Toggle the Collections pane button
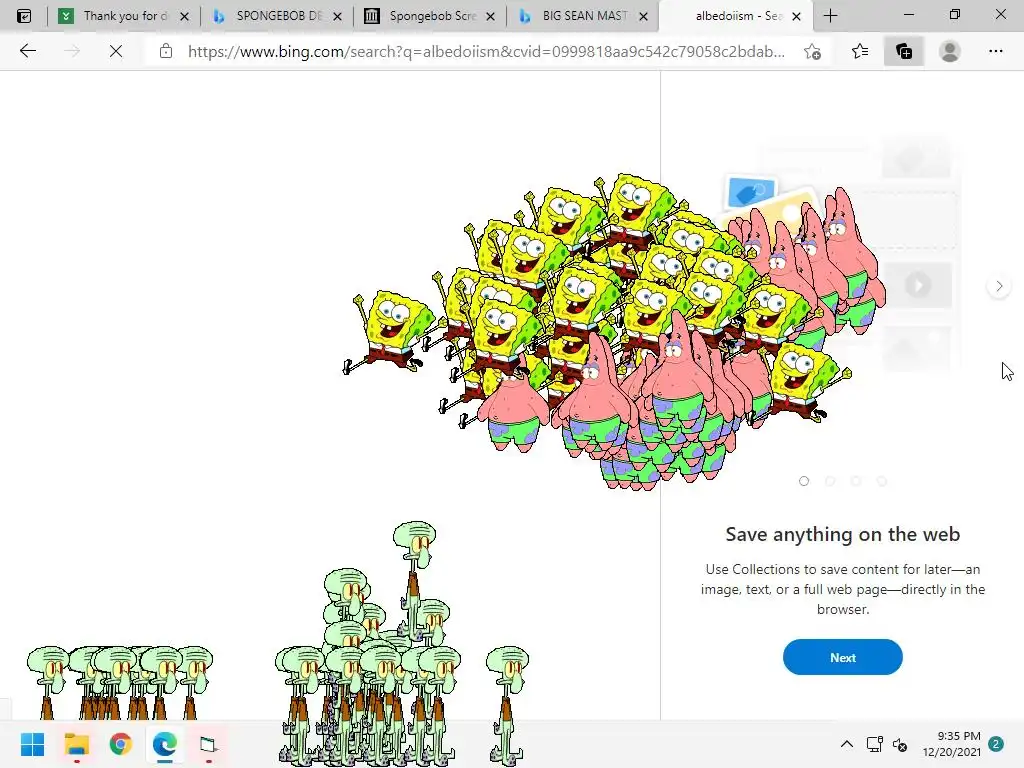The height and width of the screenshot is (768, 1024). pyautogui.click(x=904, y=51)
